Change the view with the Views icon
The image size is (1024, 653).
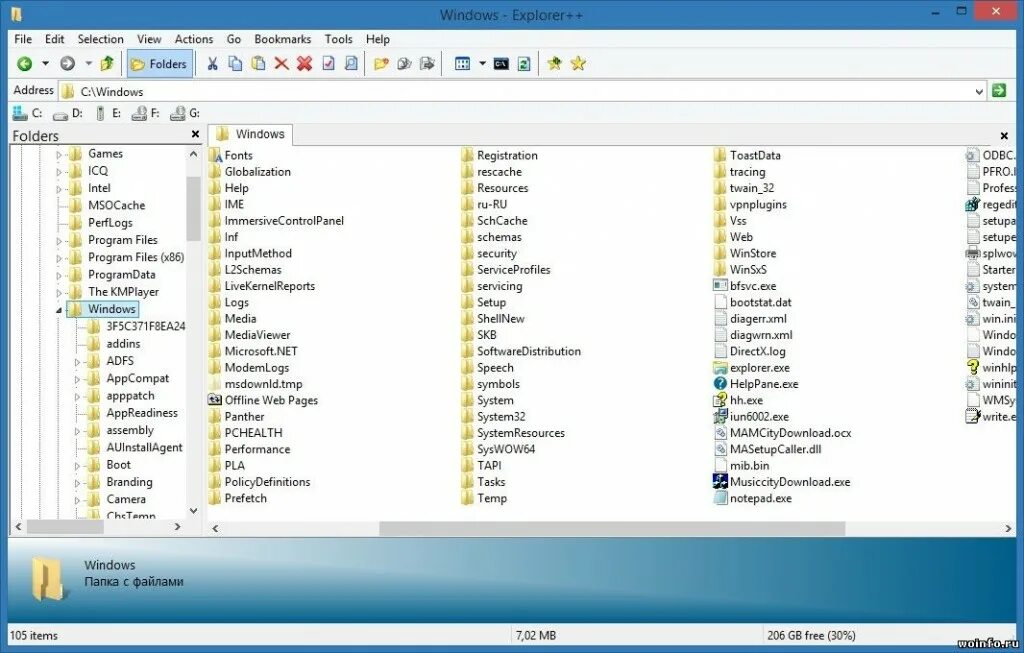(462, 63)
